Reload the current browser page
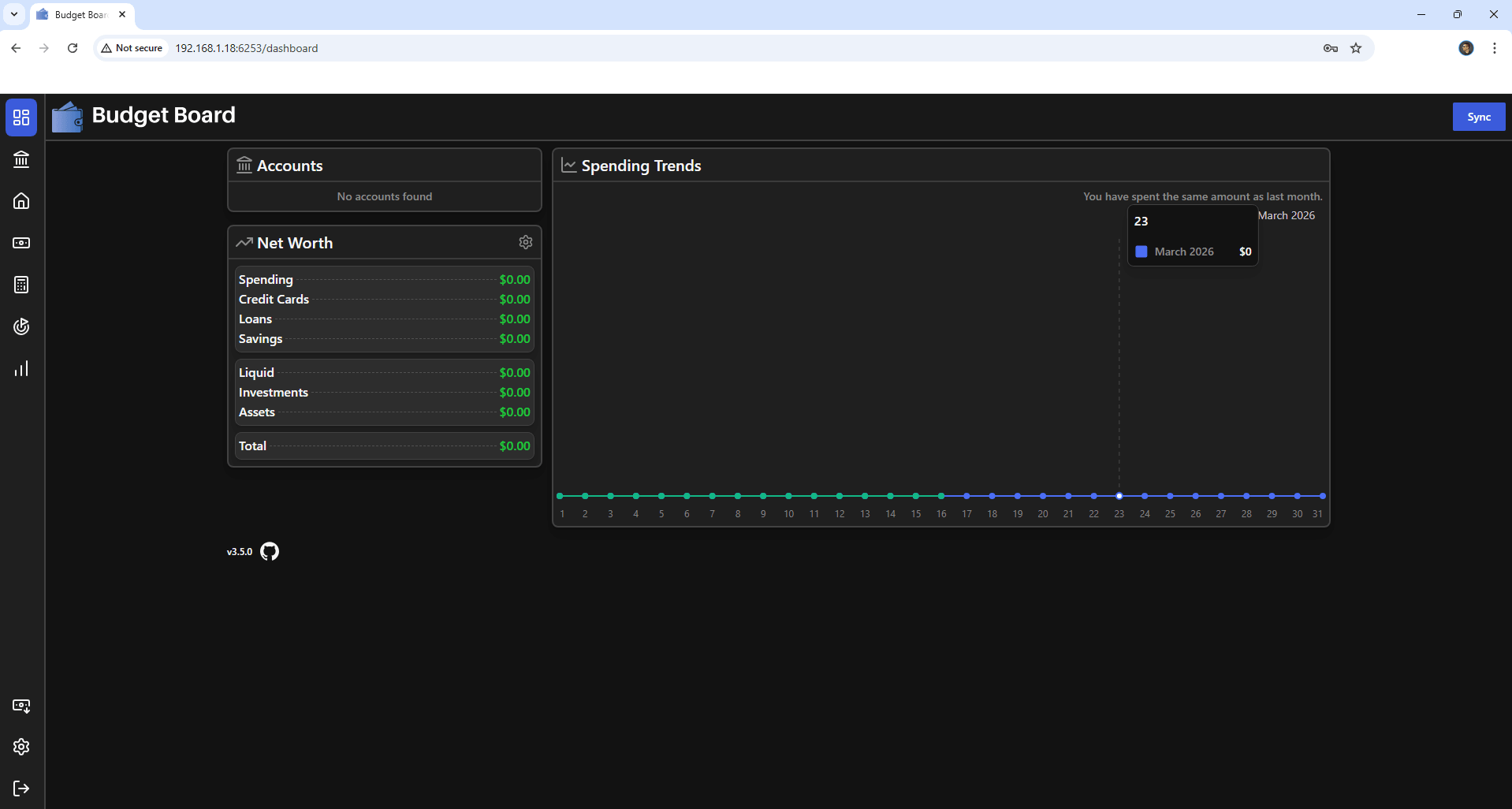This screenshot has width=1512, height=809. tap(73, 48)
